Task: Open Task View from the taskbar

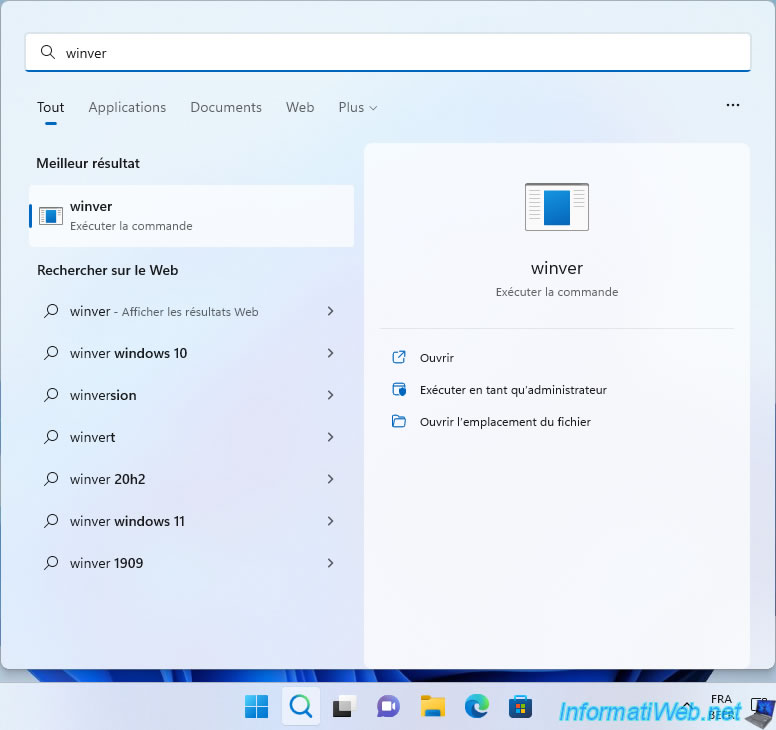Action: click(344, 706)
